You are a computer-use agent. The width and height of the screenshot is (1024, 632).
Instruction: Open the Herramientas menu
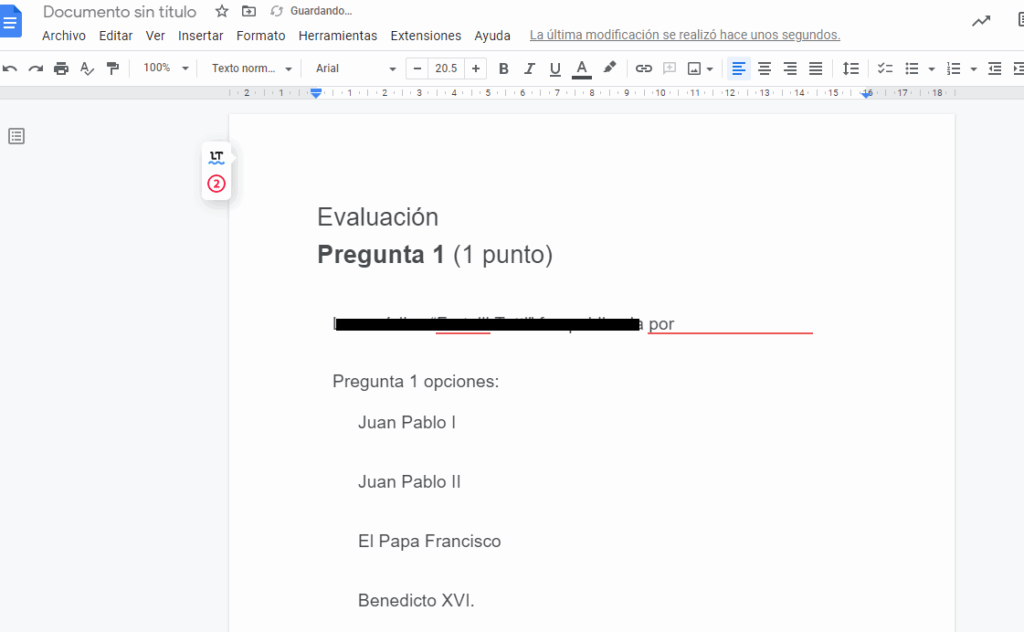coord(337,35)
